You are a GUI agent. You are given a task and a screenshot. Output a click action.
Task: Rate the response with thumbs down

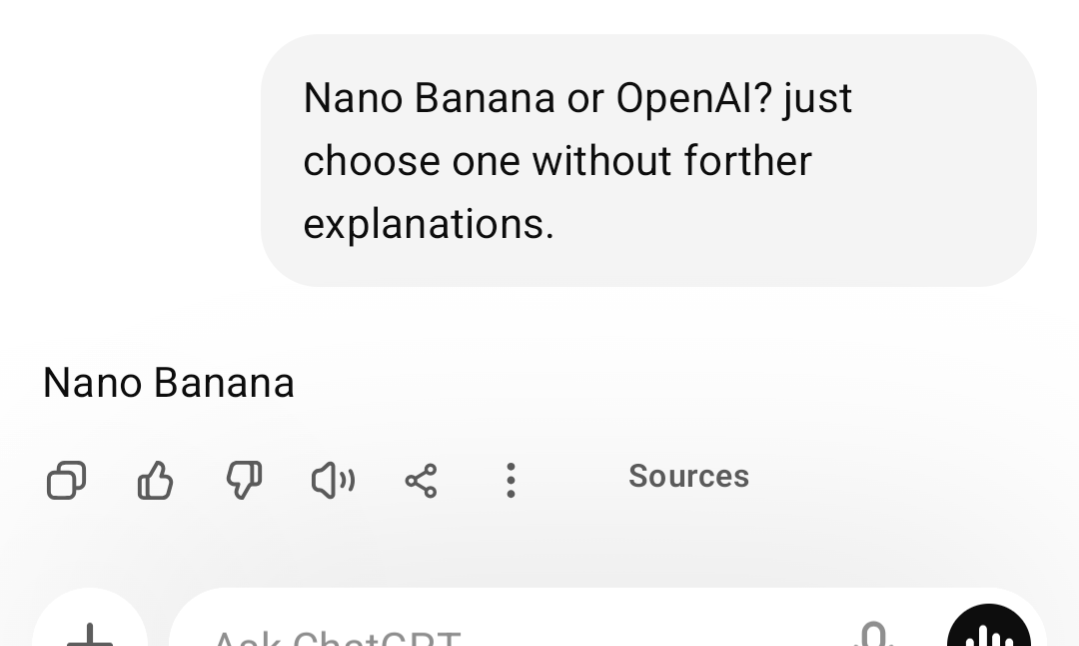pyautogui.click(x=244, y=482)
